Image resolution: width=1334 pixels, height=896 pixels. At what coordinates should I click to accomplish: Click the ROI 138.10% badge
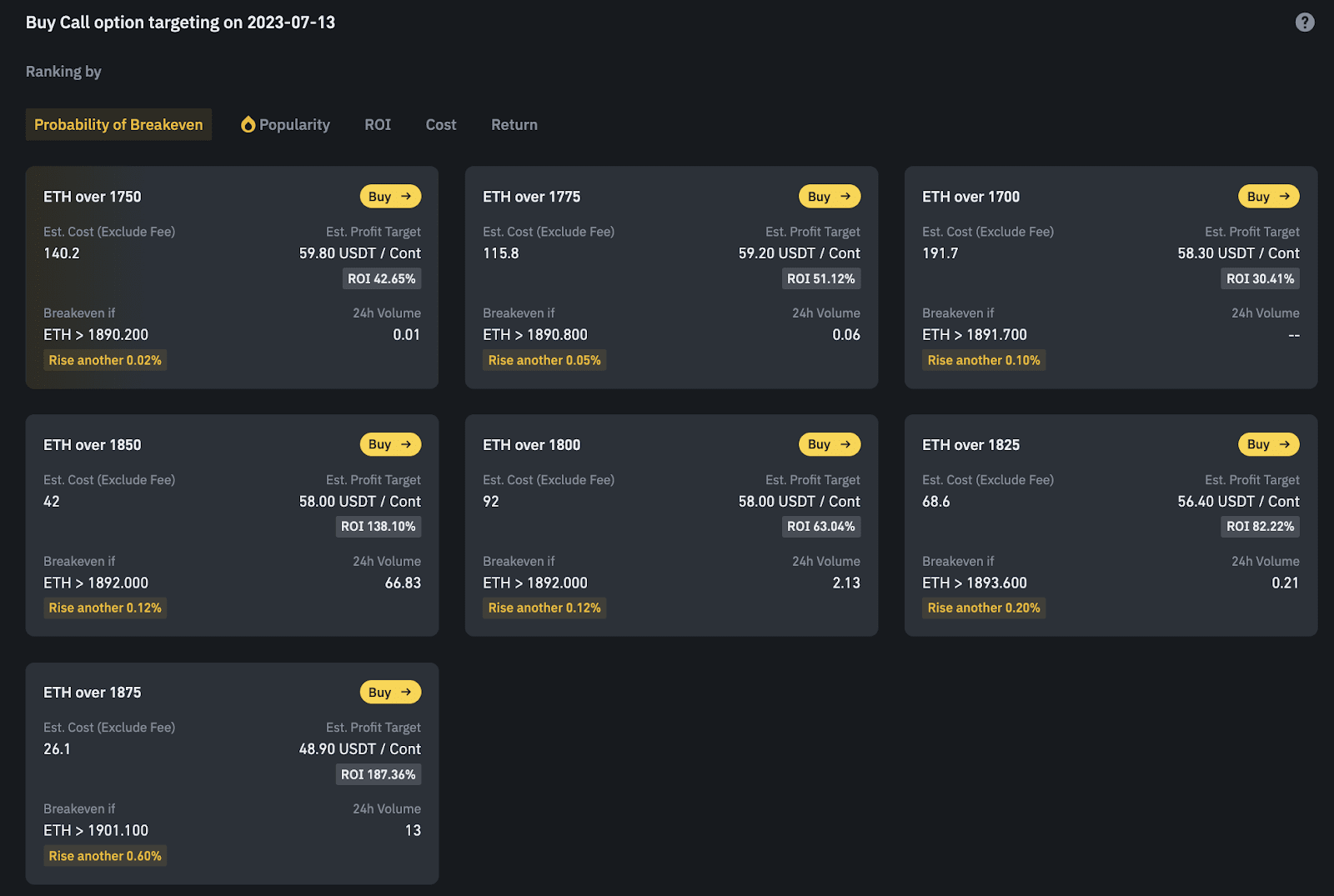click(378, 527)
